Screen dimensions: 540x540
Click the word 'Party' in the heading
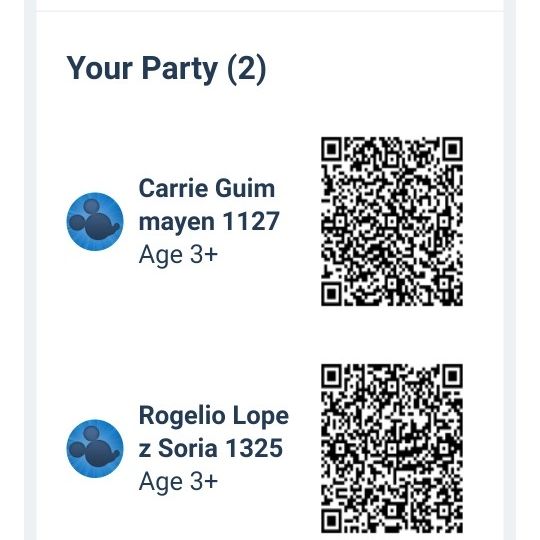[179, 69]
